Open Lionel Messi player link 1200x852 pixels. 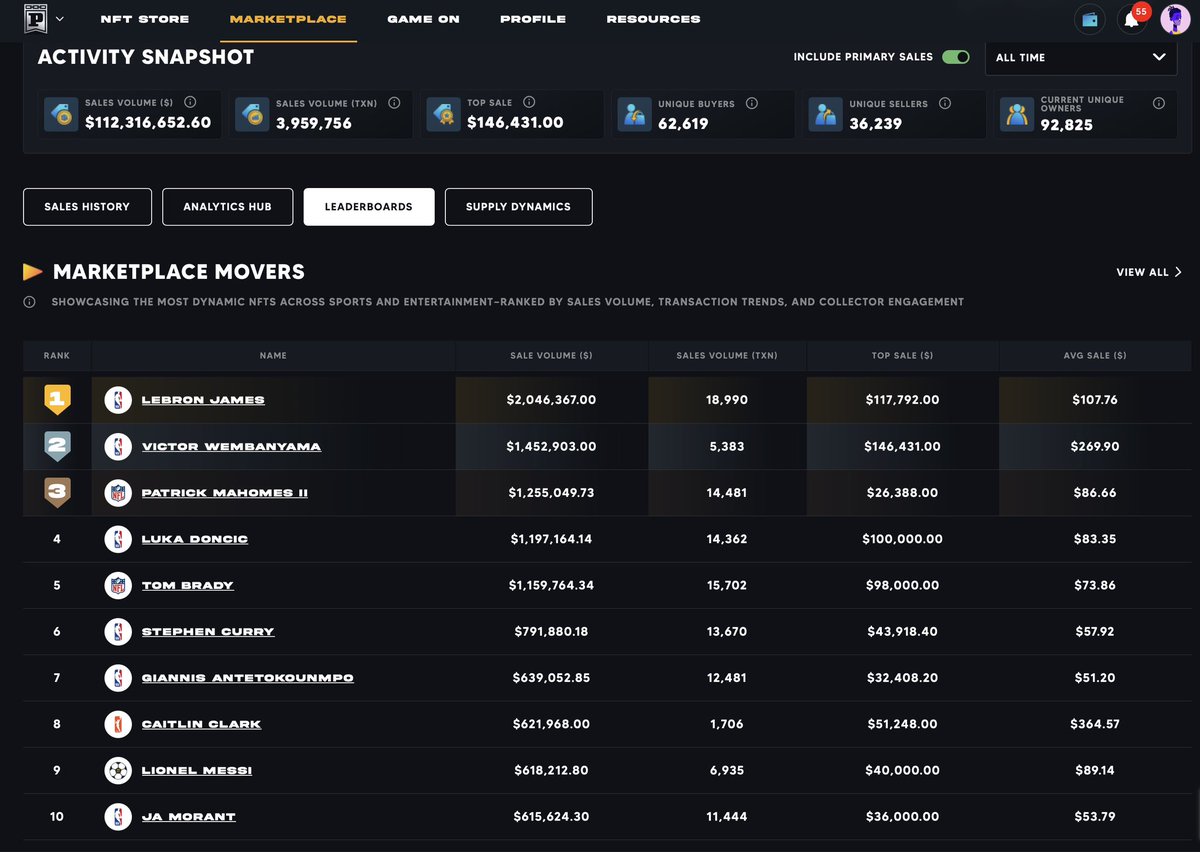click(x=197, y=770)
